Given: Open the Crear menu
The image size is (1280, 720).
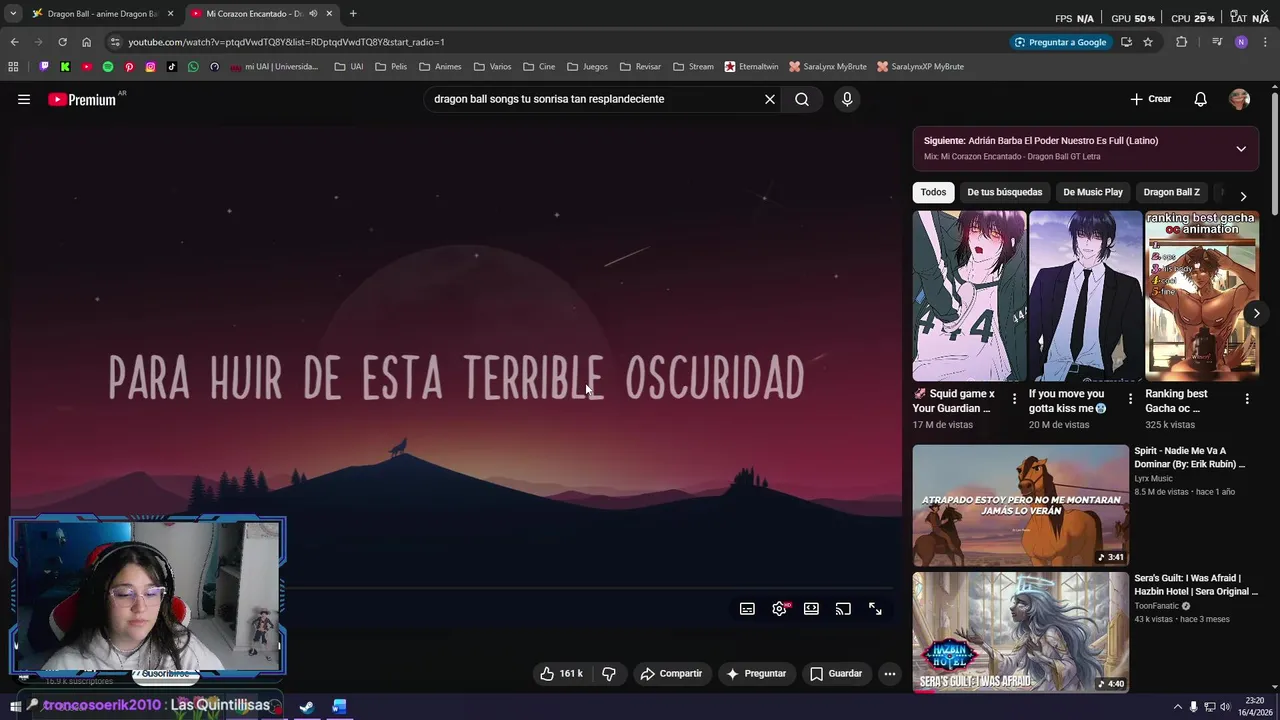Looking at the screenshot, I should 1151,99.
